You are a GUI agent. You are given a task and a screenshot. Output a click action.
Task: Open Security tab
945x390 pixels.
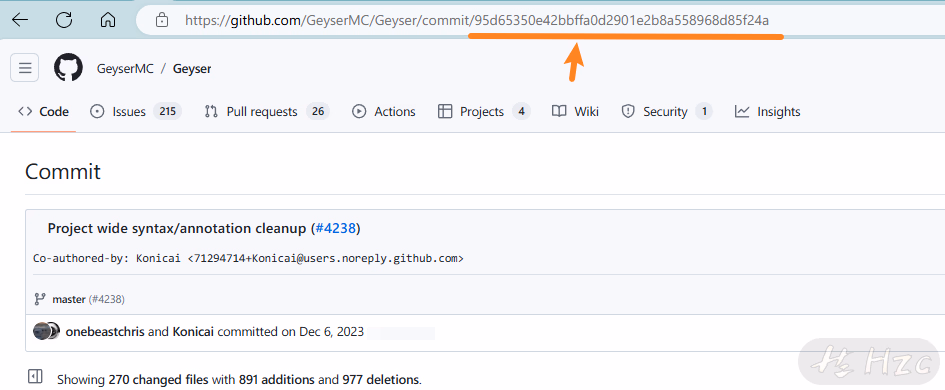point(667,112)
